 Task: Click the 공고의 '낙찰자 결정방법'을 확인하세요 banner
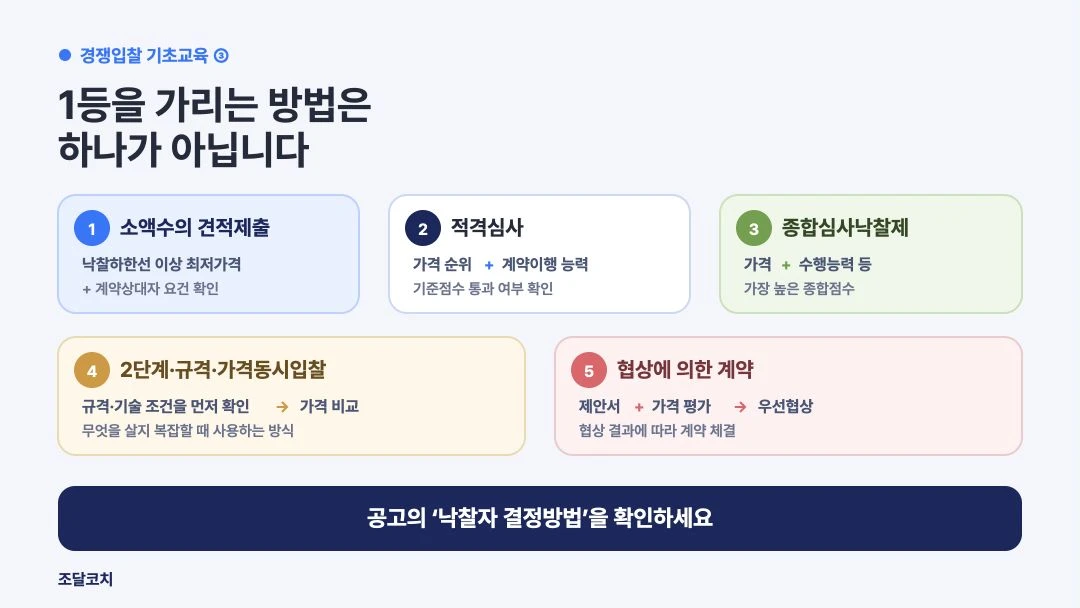(x=540, y=518)
